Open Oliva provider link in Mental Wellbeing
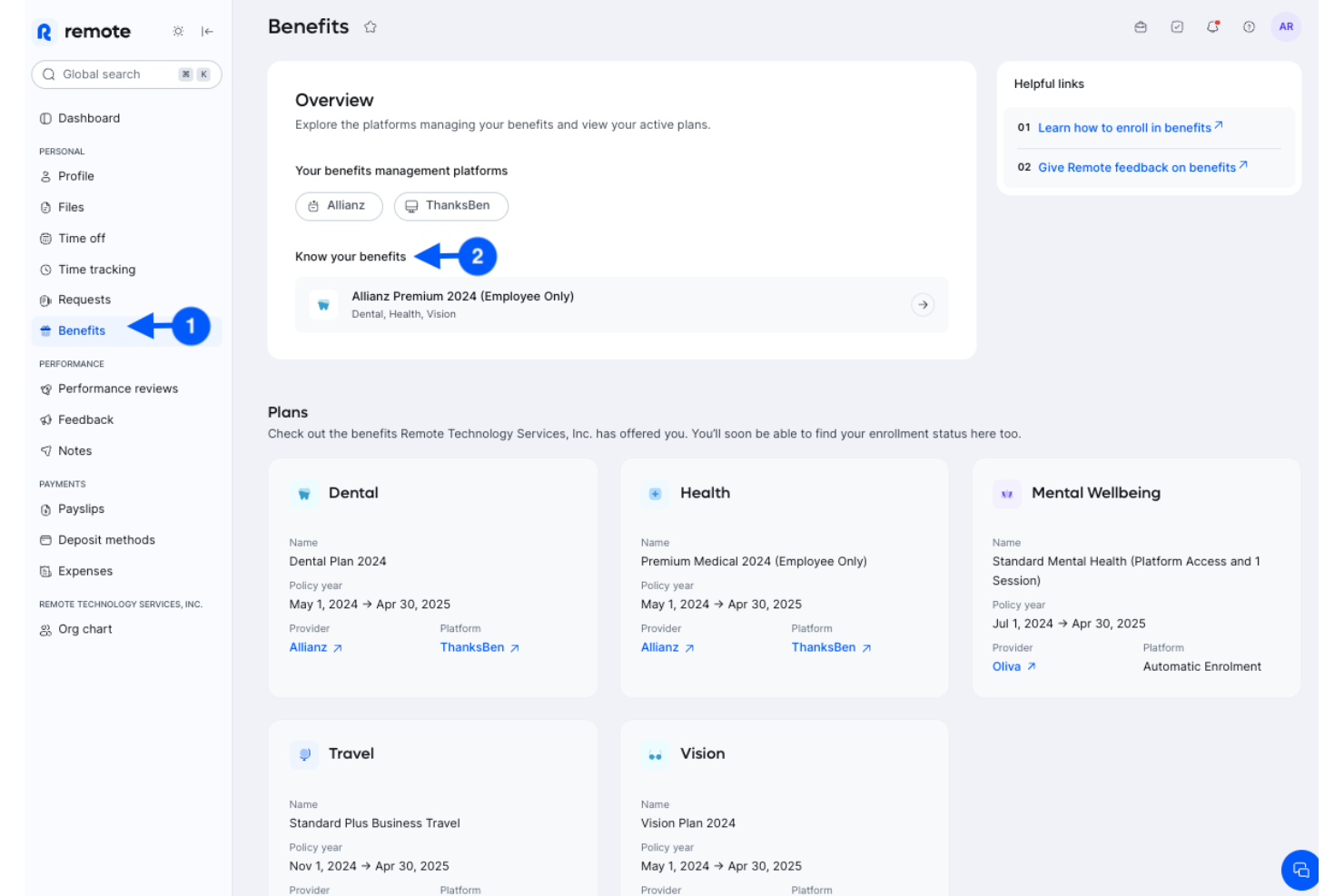 [1014, 666]
